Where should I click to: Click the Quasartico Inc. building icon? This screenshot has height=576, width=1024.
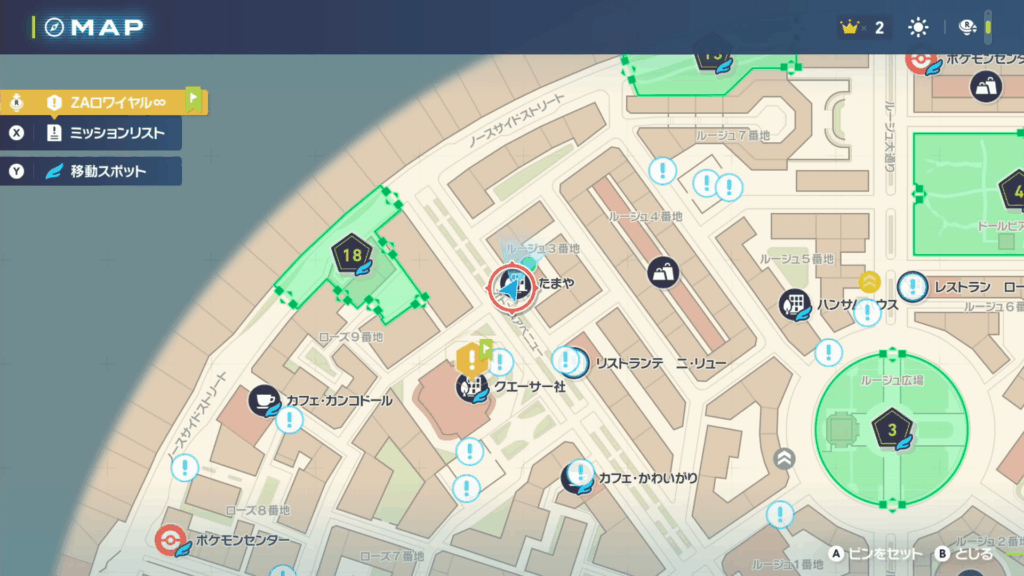(472, 388)
